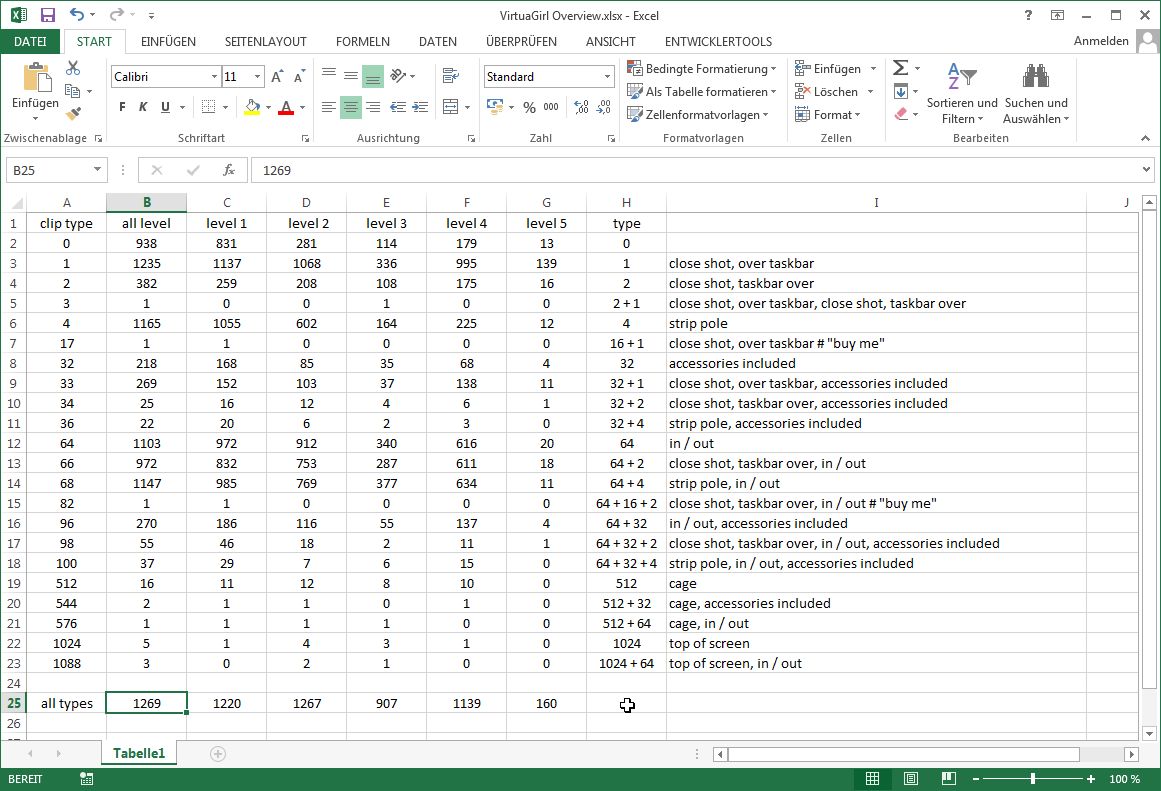Add a decimal place
The width and height of the screenshot is (1161, 791).
coord(581,107)
